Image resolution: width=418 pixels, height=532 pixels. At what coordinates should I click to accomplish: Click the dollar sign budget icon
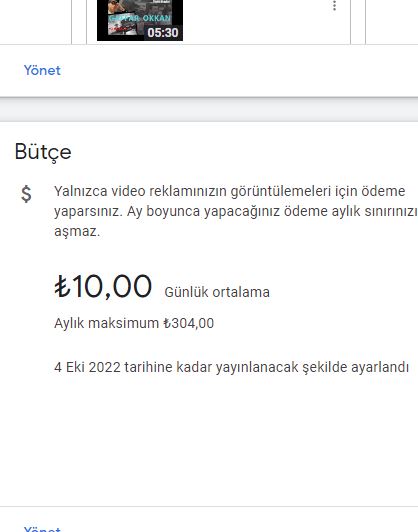click(26, 194)
